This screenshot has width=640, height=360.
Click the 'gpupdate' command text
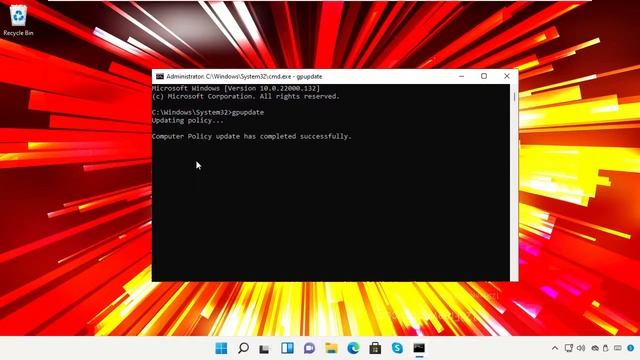coord(248,112)
